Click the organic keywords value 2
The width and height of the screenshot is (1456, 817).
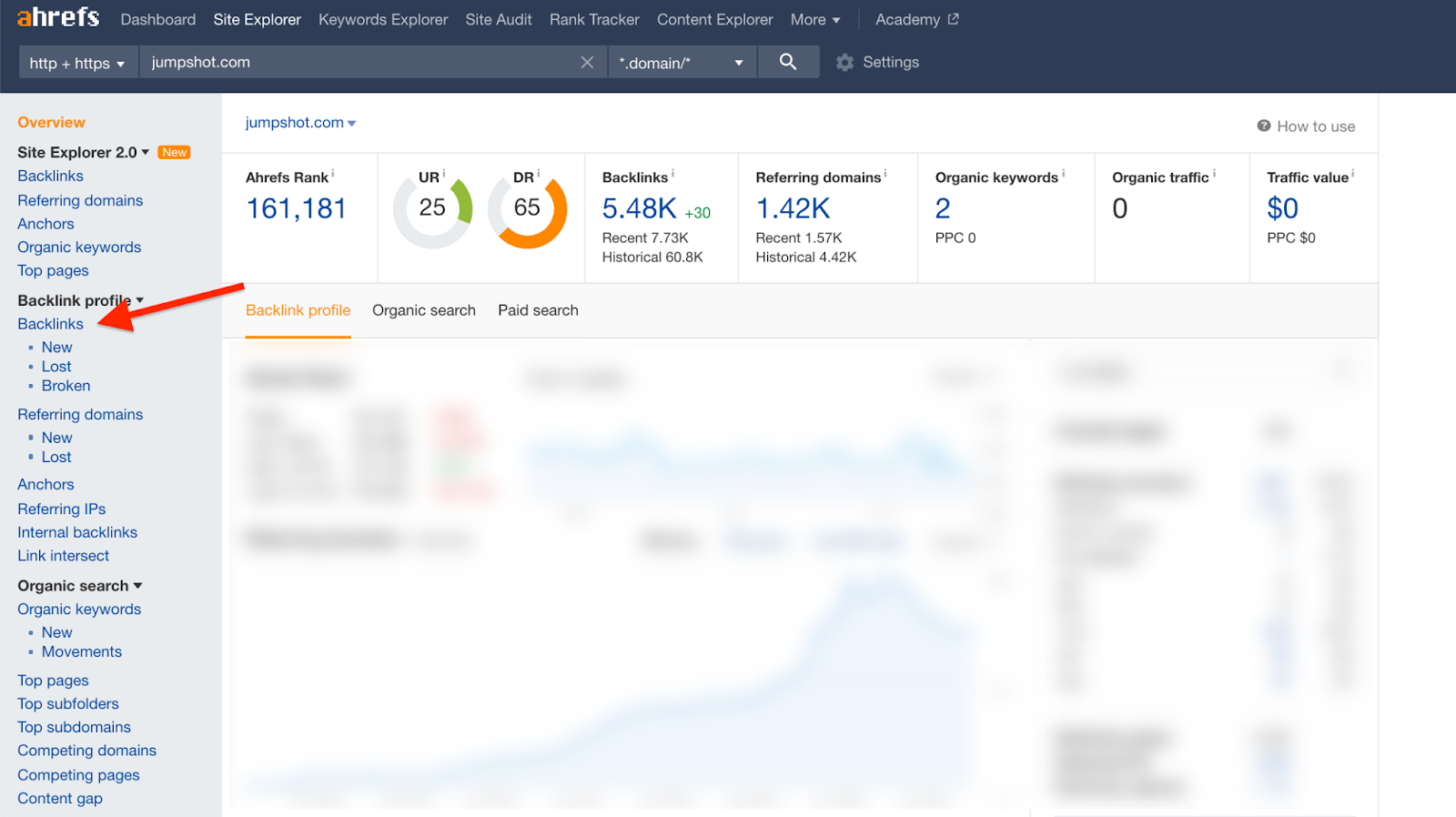click(943, 208)
